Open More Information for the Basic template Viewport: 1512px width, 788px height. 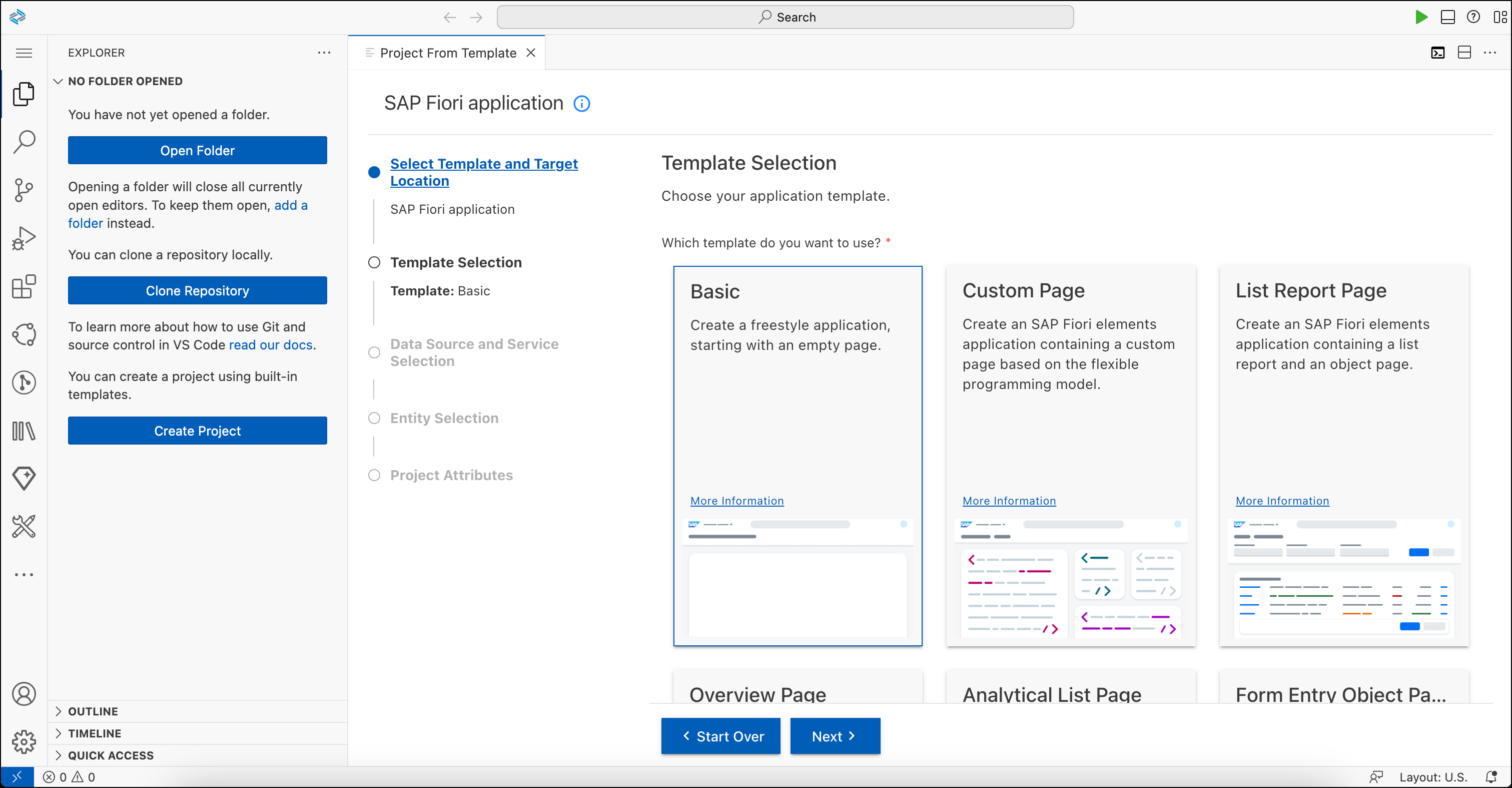pos(737,500)
